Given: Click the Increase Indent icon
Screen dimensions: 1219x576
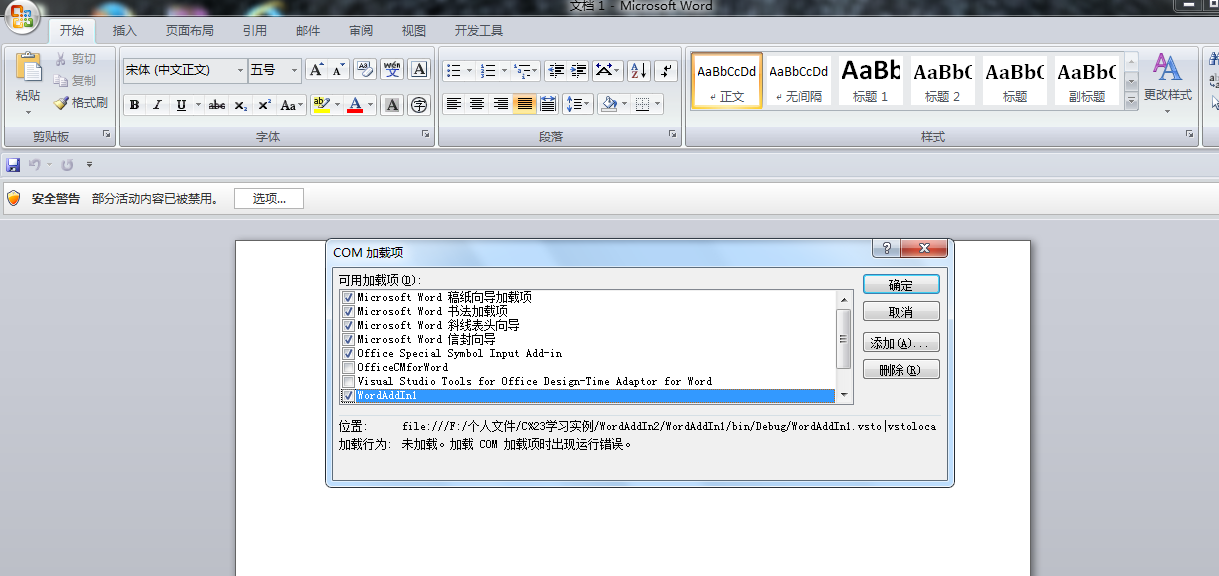Looking at the screenshot, I should [578, 70].
